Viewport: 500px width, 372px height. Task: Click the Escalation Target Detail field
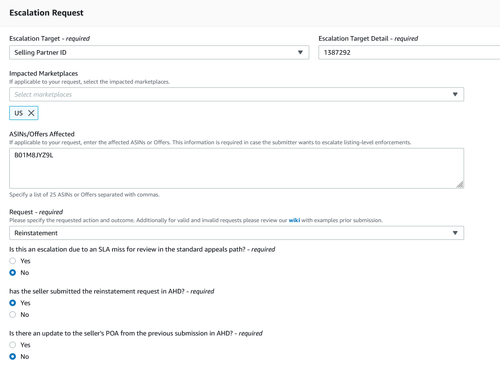409,52
